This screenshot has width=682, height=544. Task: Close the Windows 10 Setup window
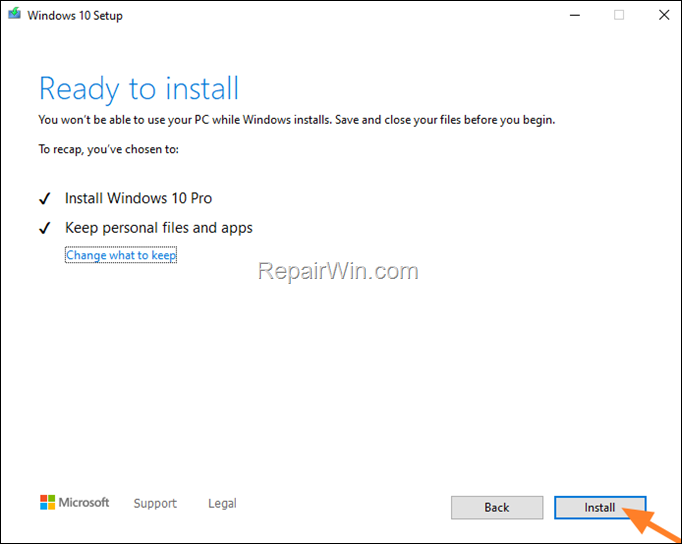(x=664, y=15)
